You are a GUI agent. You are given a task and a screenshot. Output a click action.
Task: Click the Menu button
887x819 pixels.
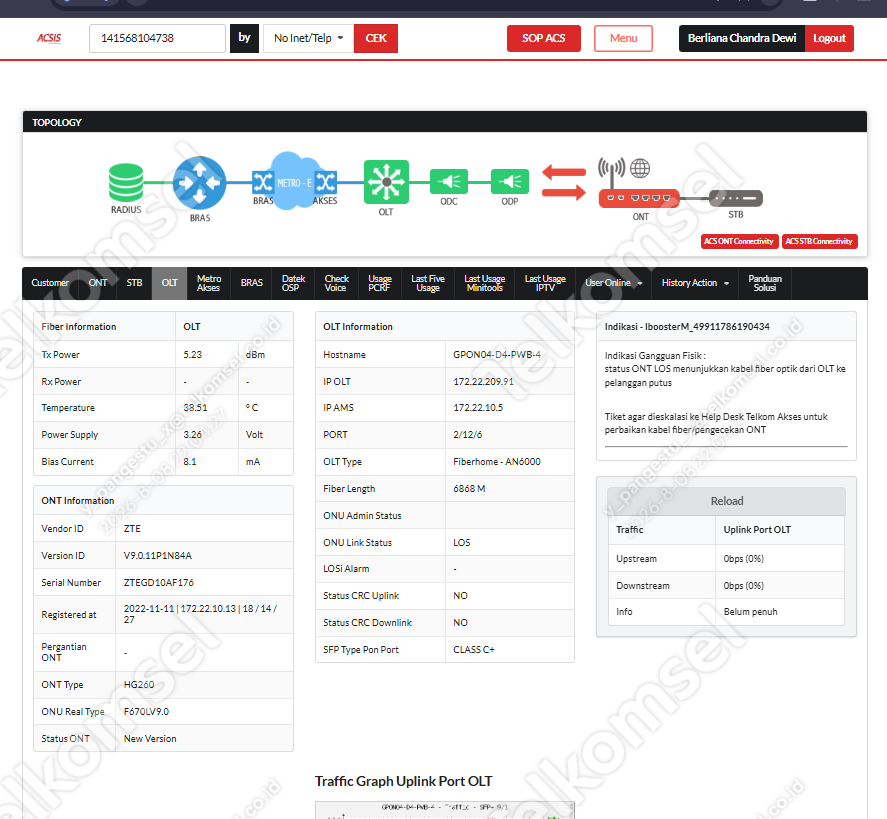pyautogui.click(x=623, y=38)
